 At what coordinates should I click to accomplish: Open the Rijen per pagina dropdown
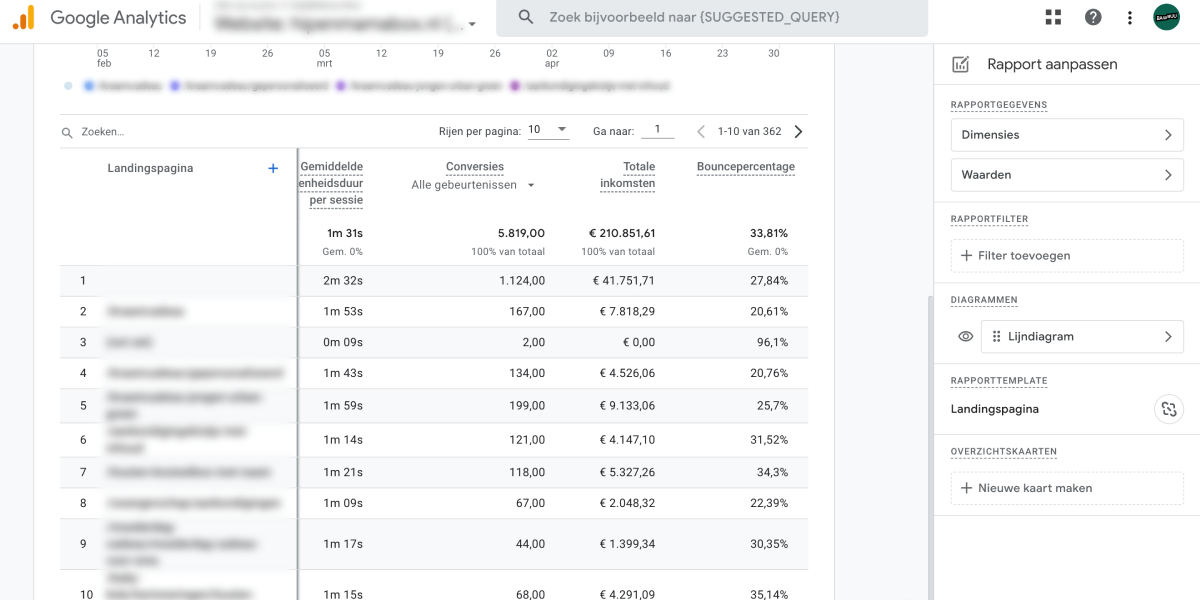click(x=548, y=130)
